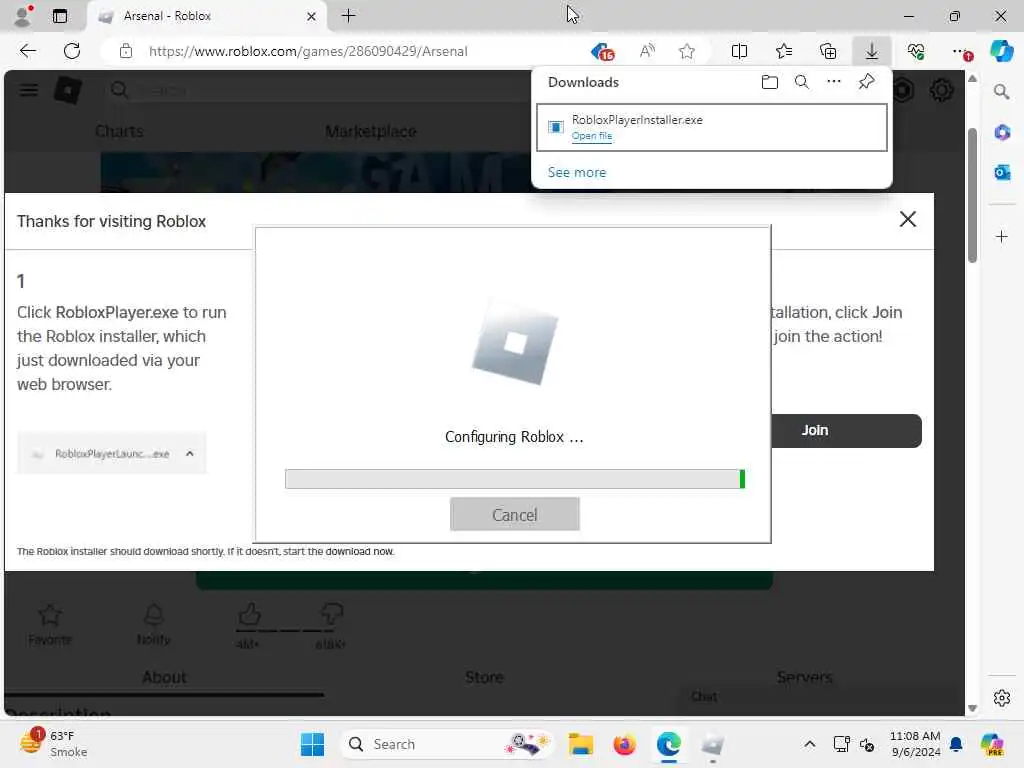Click Favorite star below game
The height and width of the screenshot is (768, 1024).
point(50,624)
